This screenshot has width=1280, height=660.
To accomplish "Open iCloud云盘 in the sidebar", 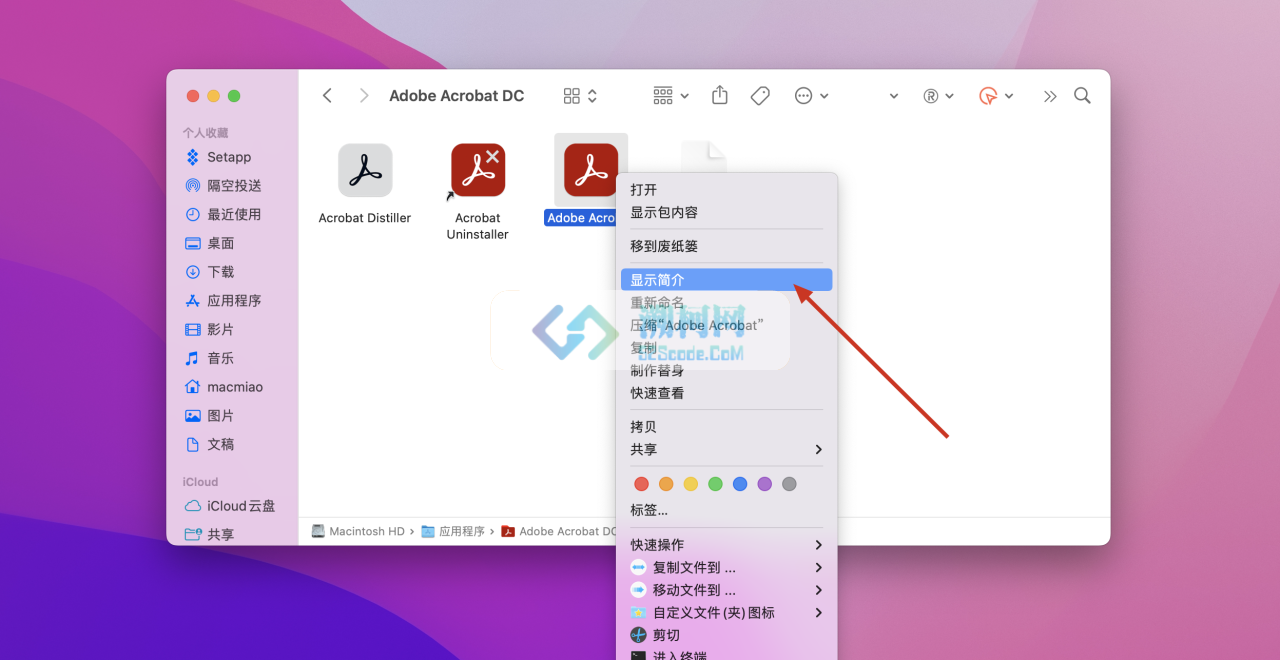I will (x=230, y=506).
